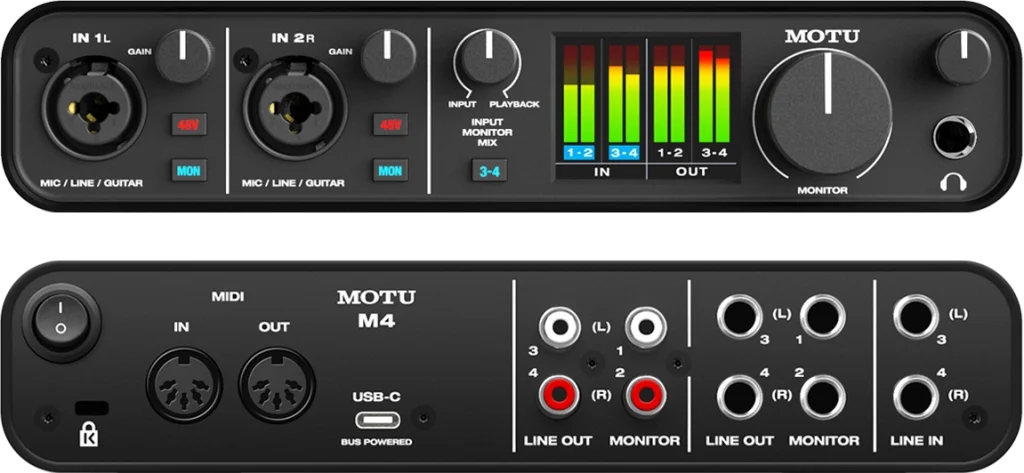1024x473 pixels.
Task: Click the USB-C label text
Action: point(377,396)
